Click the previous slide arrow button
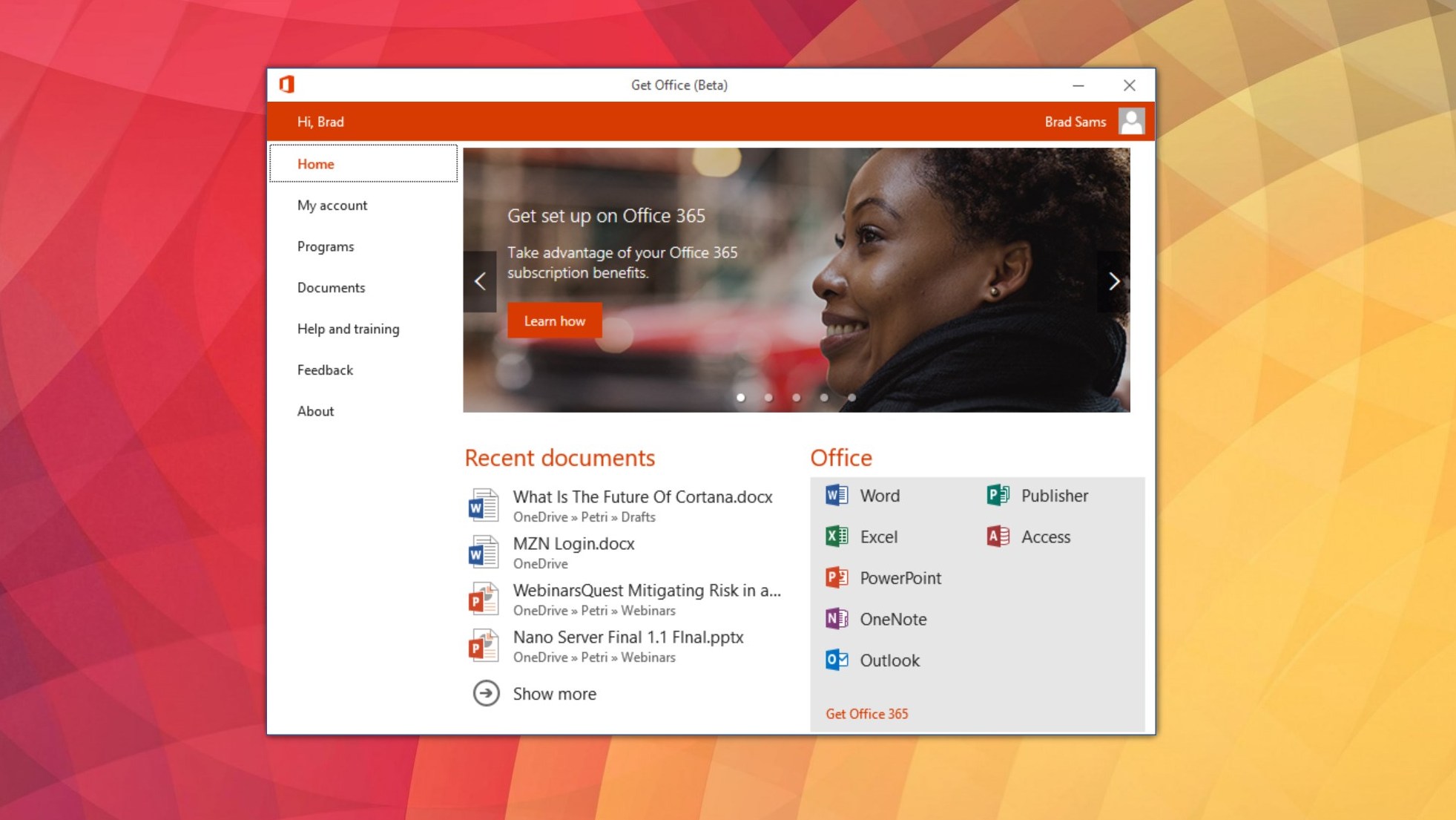The width and height of the screenshot is (1456, 820). [x=481, y=280]
